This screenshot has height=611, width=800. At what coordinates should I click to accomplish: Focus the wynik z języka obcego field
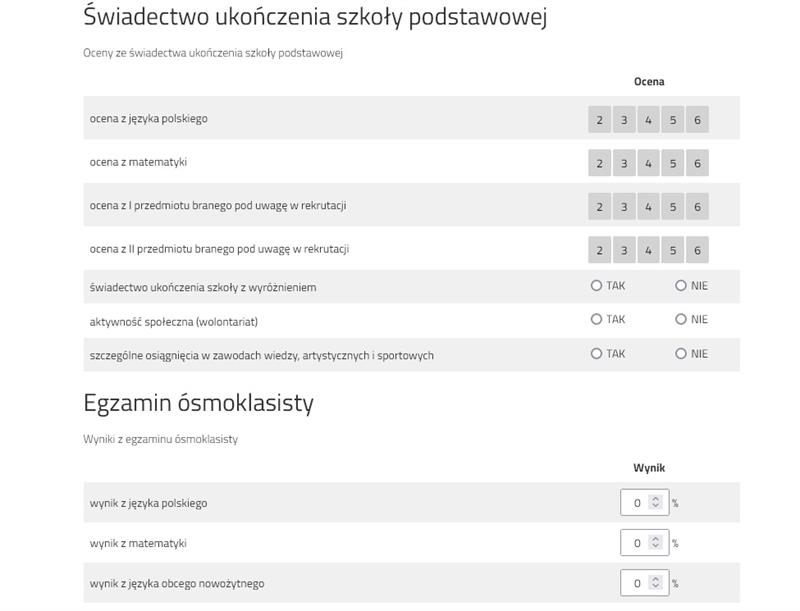point(636,582)
